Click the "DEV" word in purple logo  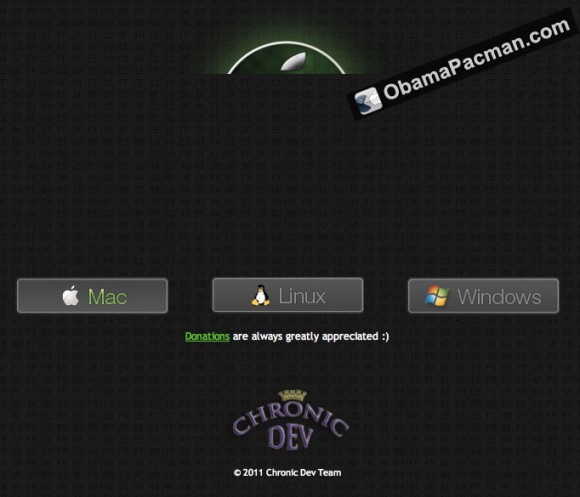[291, 437]
